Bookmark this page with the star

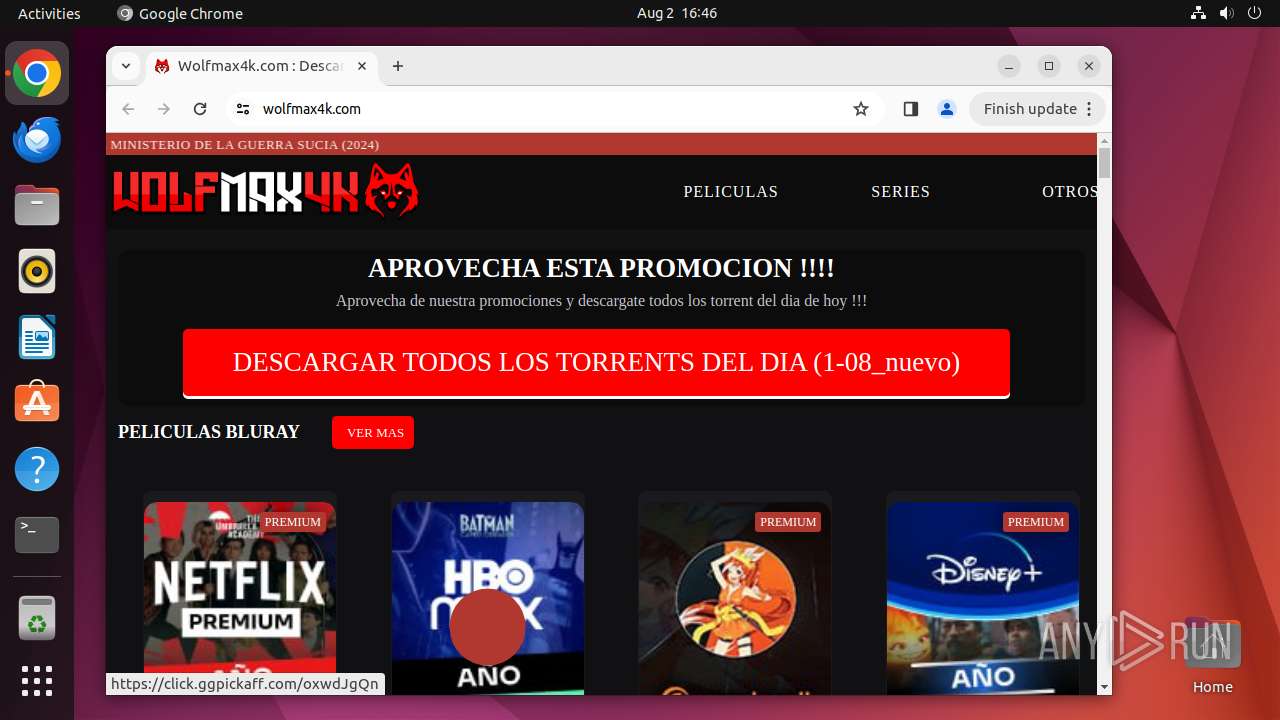[861, 109]
